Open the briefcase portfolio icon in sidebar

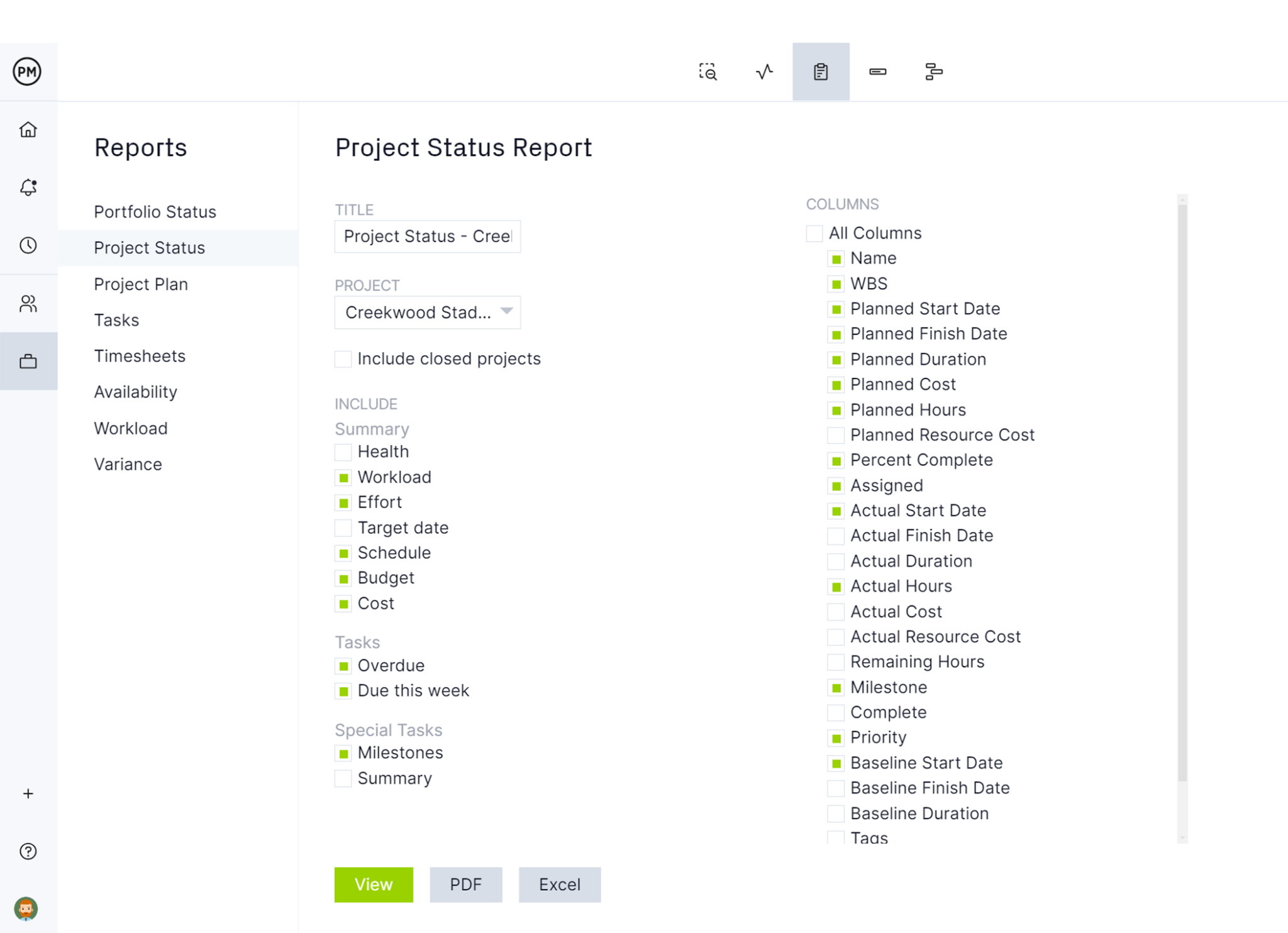tap(28, 360)
